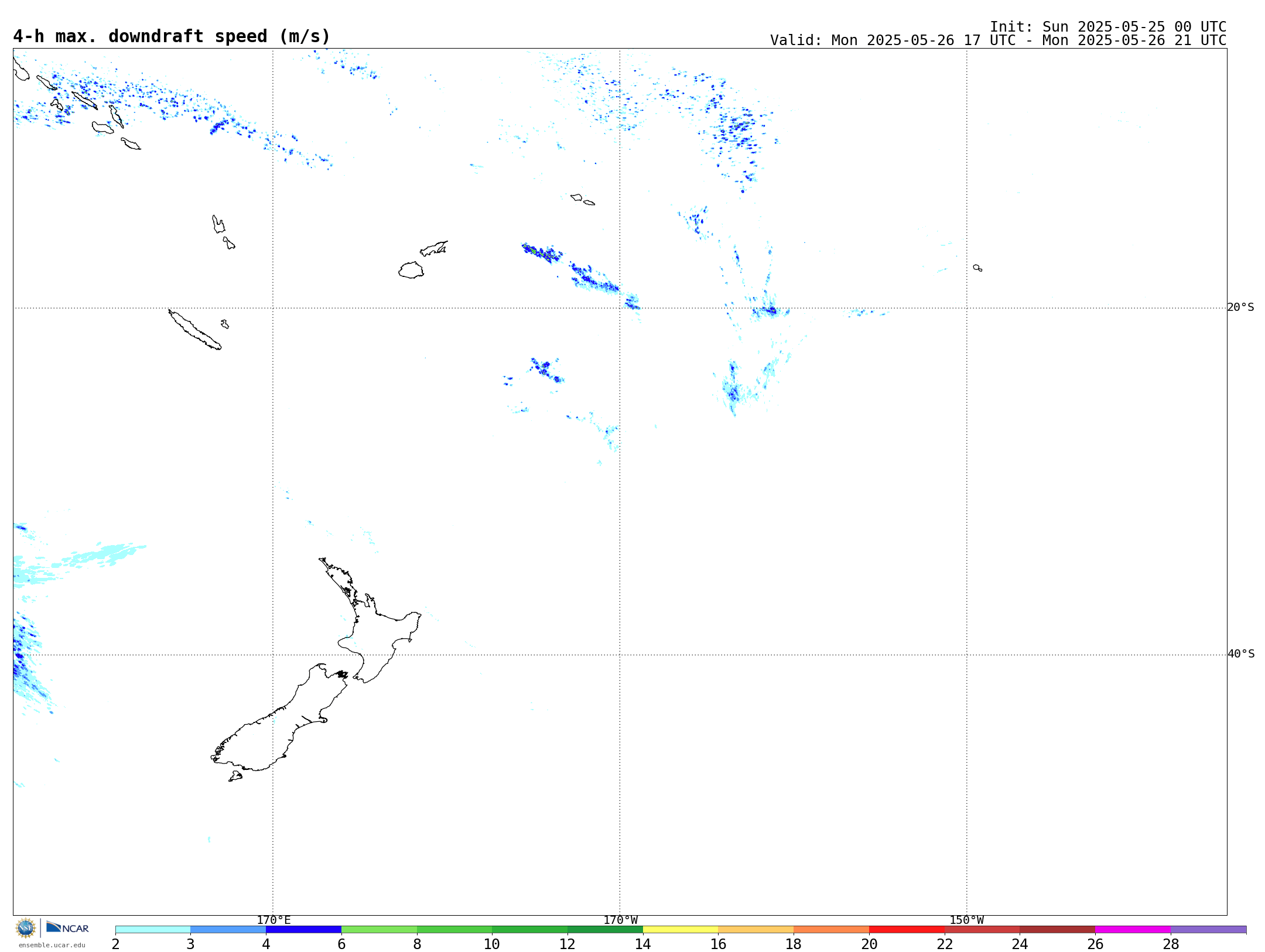Click the colorbar tick label '24'
The height and width of the screenshot is (952, 1265).
tap(1020, 944)
